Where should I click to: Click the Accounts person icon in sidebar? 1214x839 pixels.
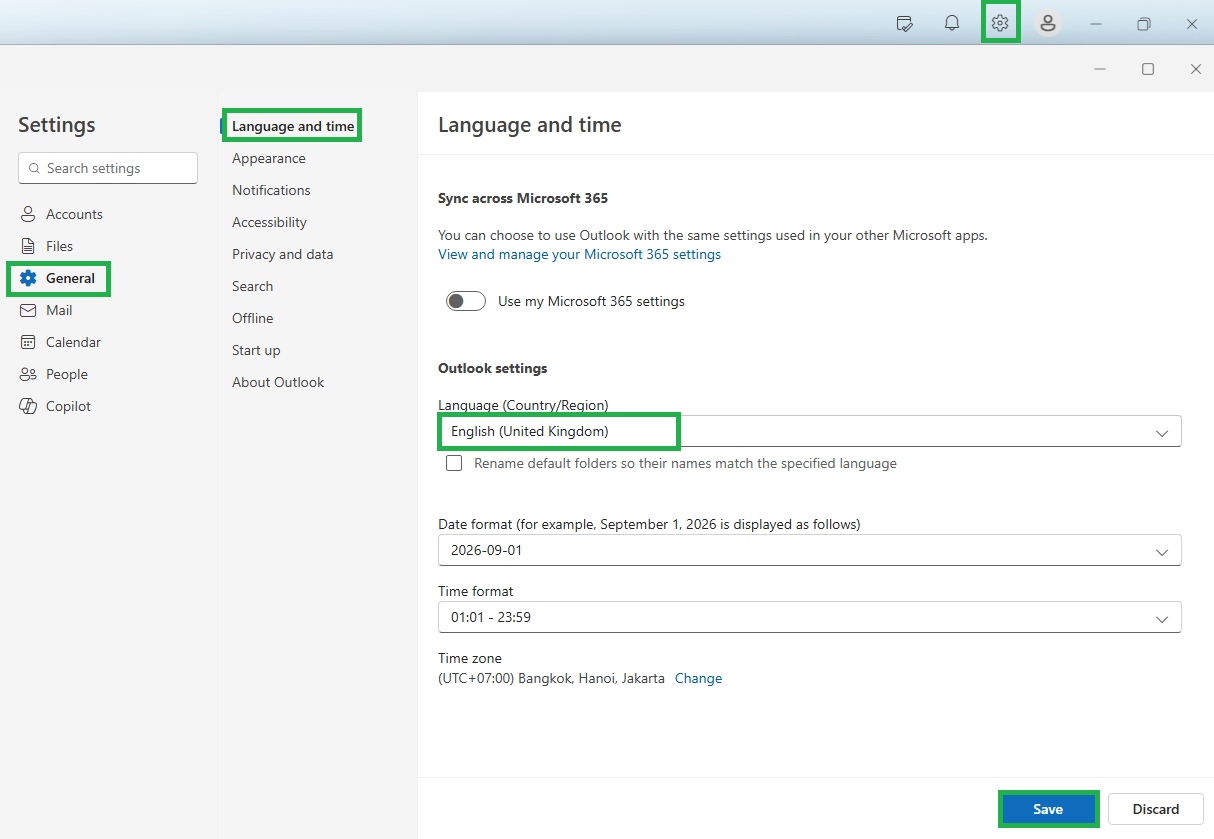click(x=28, y=214)
